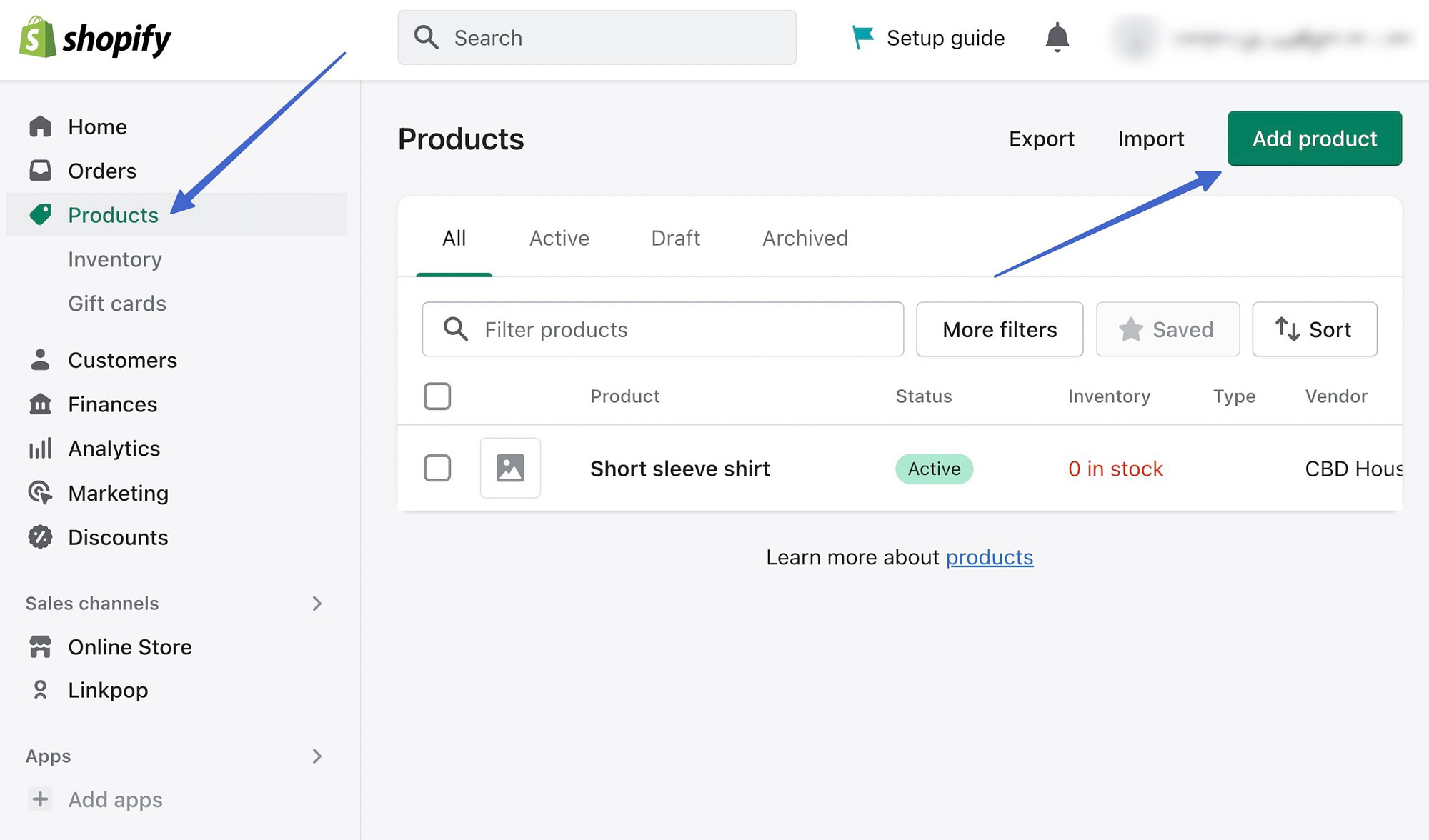Open the Archived products tab

[x=805, y=238]
